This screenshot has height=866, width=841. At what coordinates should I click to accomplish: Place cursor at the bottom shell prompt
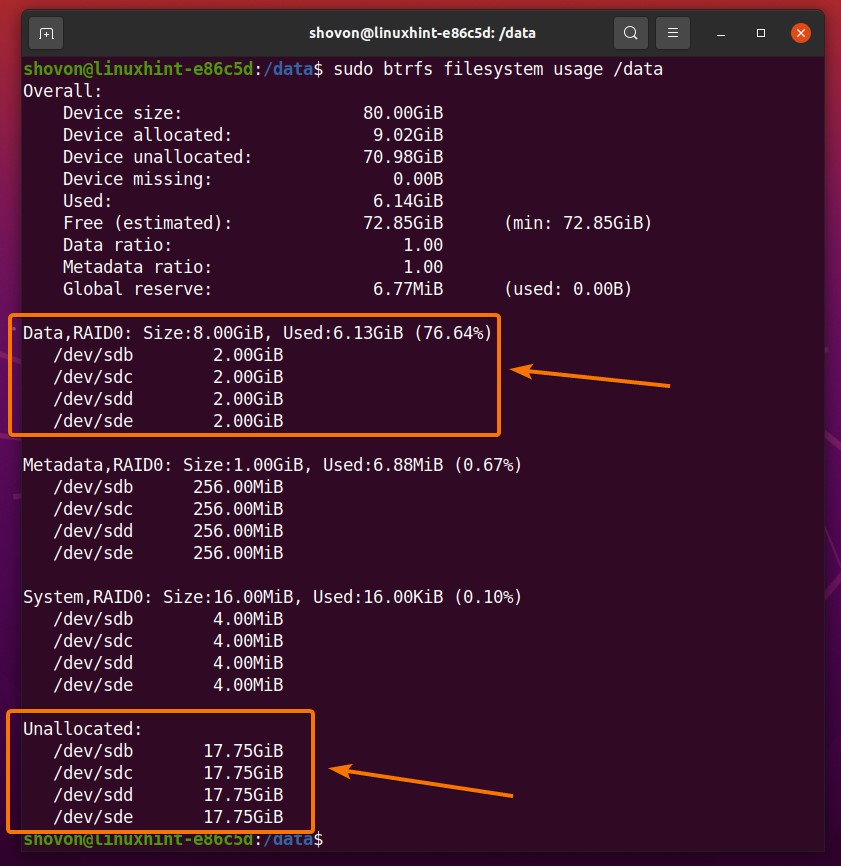pos(330,839)
